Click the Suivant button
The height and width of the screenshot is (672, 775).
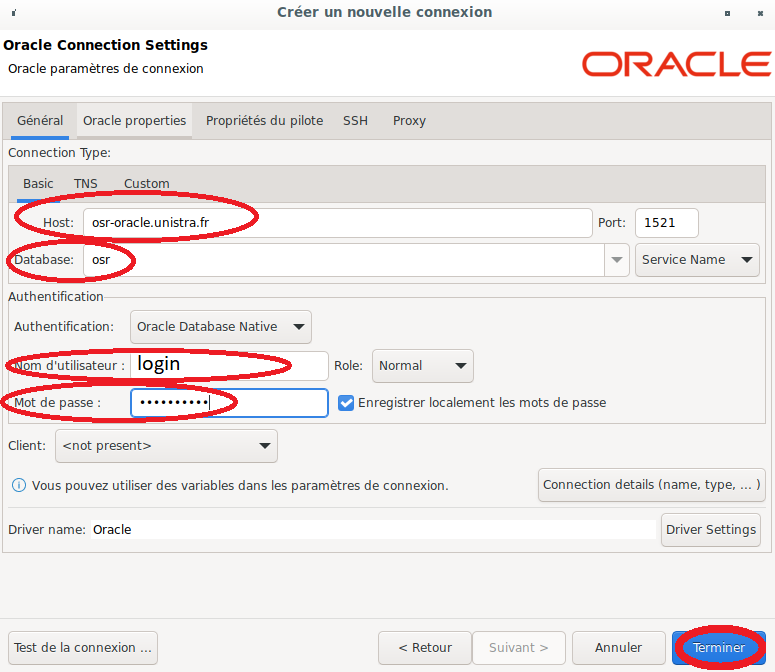519,648
